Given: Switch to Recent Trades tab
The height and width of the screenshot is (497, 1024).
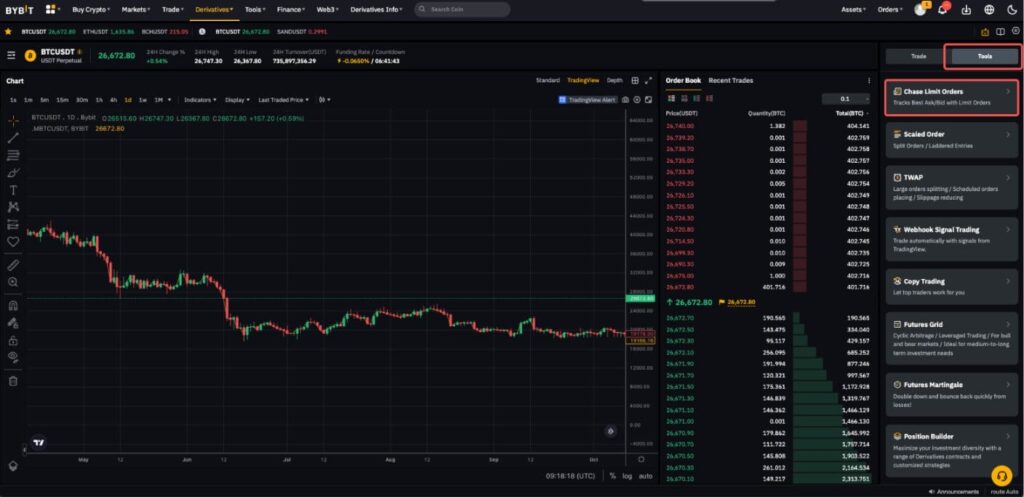Looking at the screenshot, I should tap(731, 80).
